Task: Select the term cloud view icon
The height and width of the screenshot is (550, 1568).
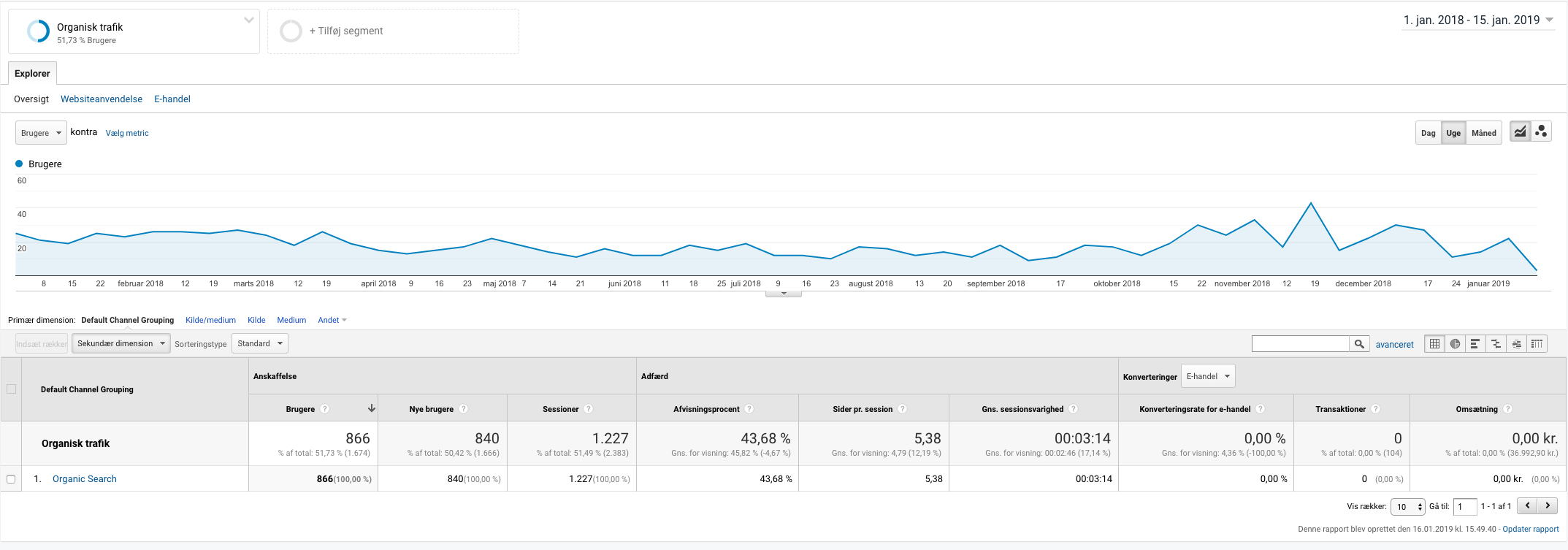Action: pos(1517,344)
